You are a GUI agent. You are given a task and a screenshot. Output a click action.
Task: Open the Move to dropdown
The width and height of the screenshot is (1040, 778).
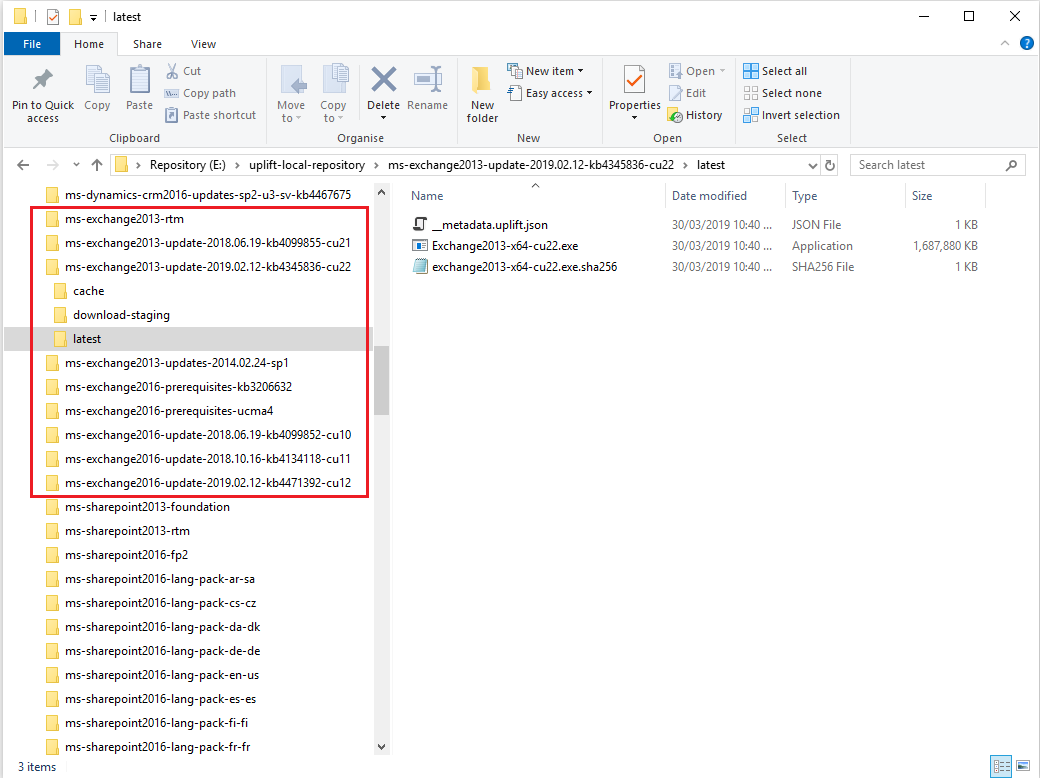pyautogui.click(x=291, y=93)
